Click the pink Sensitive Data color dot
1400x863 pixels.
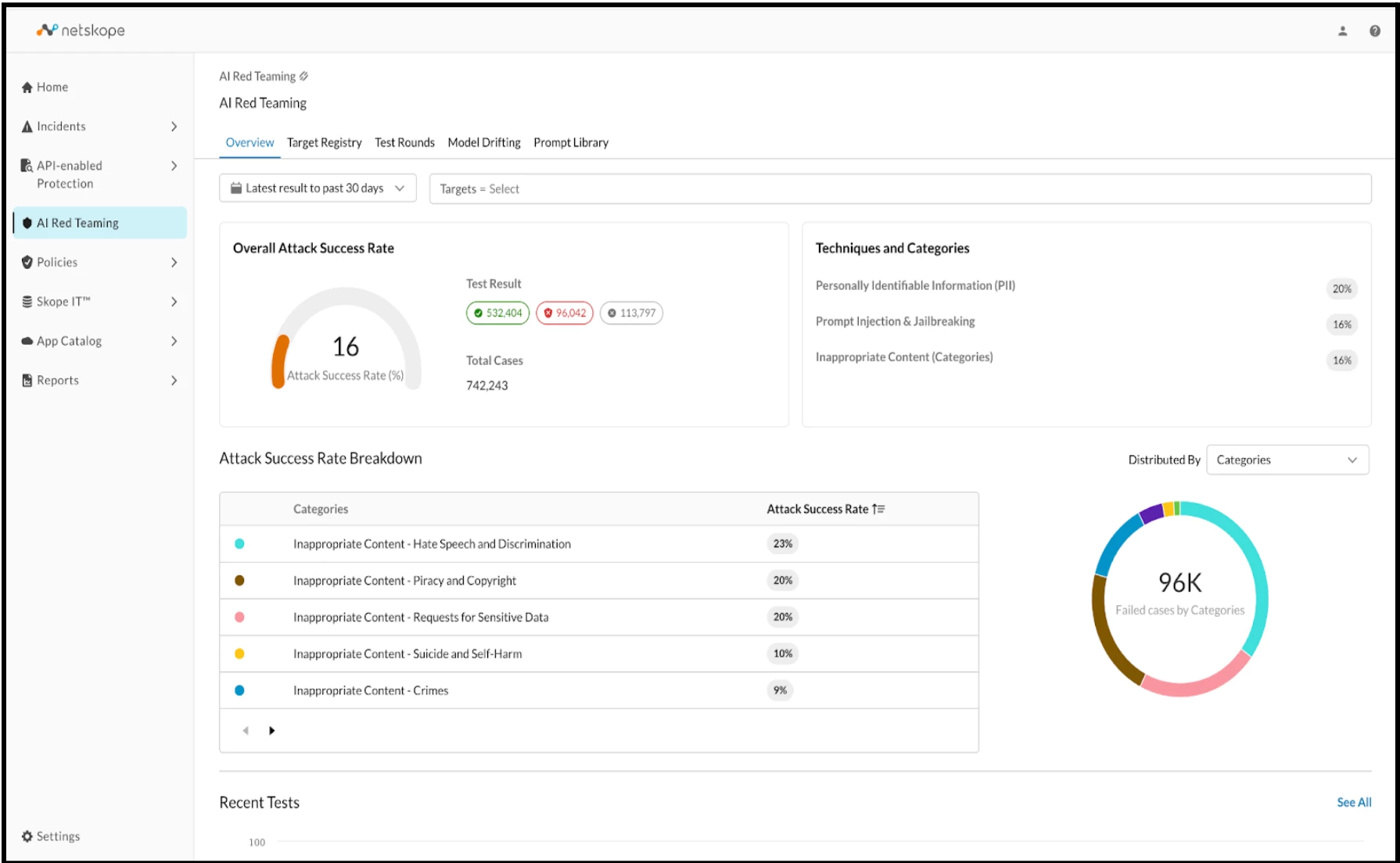pyautogui.click(x=239, y=618)
